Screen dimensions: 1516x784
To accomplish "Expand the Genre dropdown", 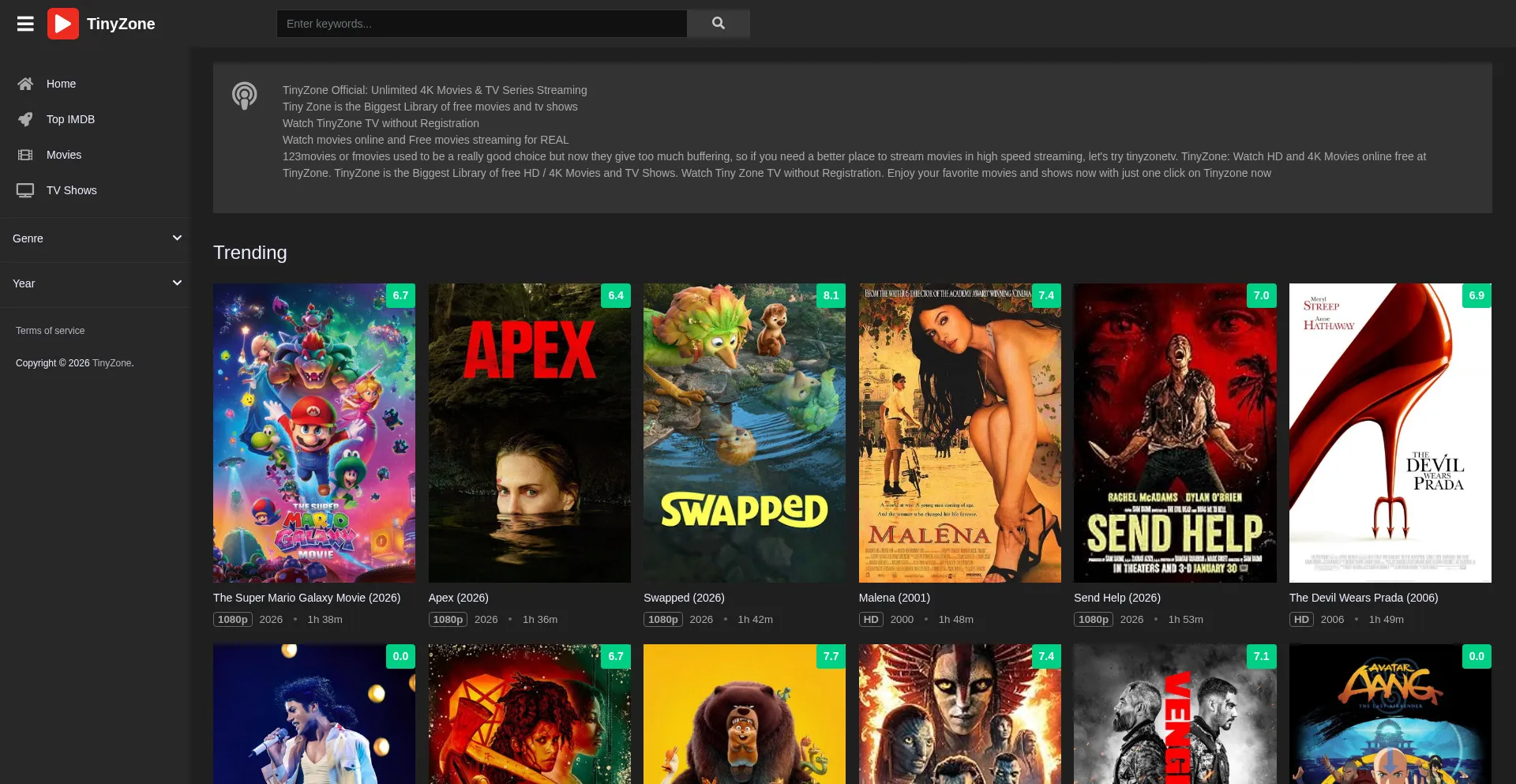I will tap(95, 238).
